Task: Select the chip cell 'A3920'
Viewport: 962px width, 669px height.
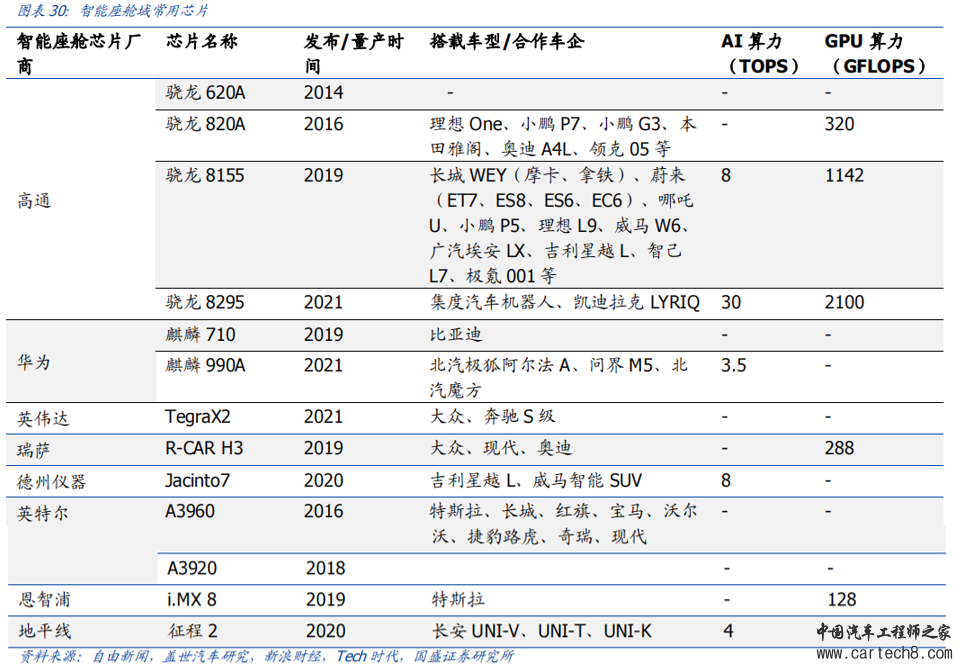Action: (192, 568)
